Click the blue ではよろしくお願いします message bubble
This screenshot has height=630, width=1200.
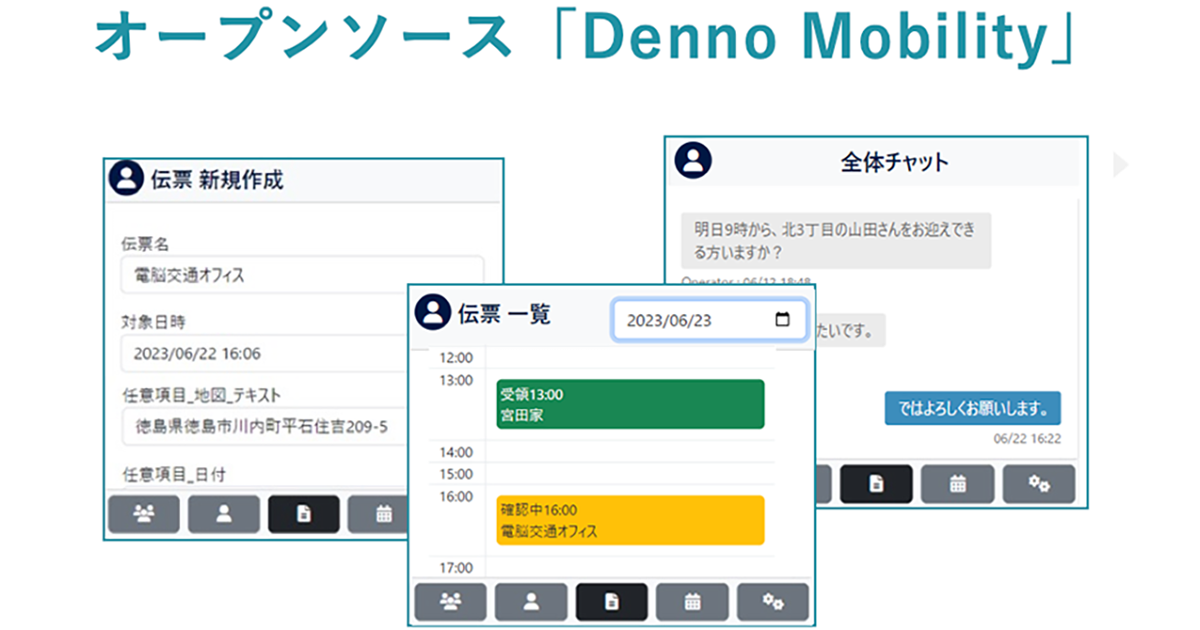click(971, 407)
